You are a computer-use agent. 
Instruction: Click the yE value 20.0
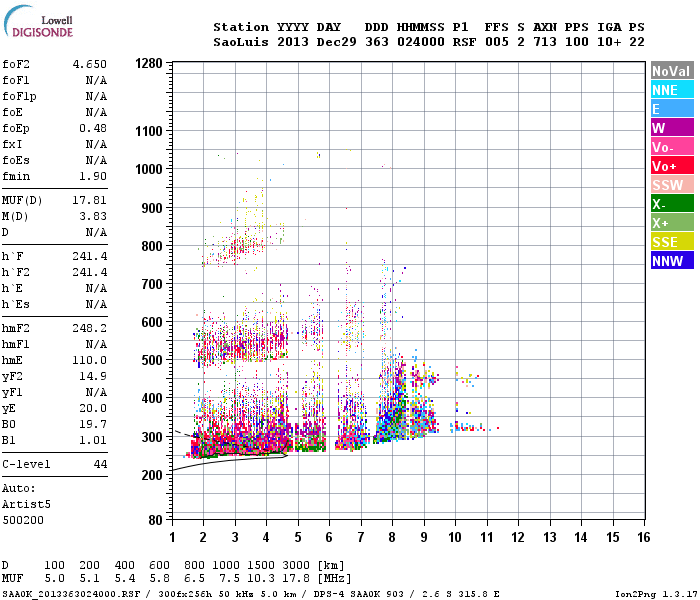93,408
